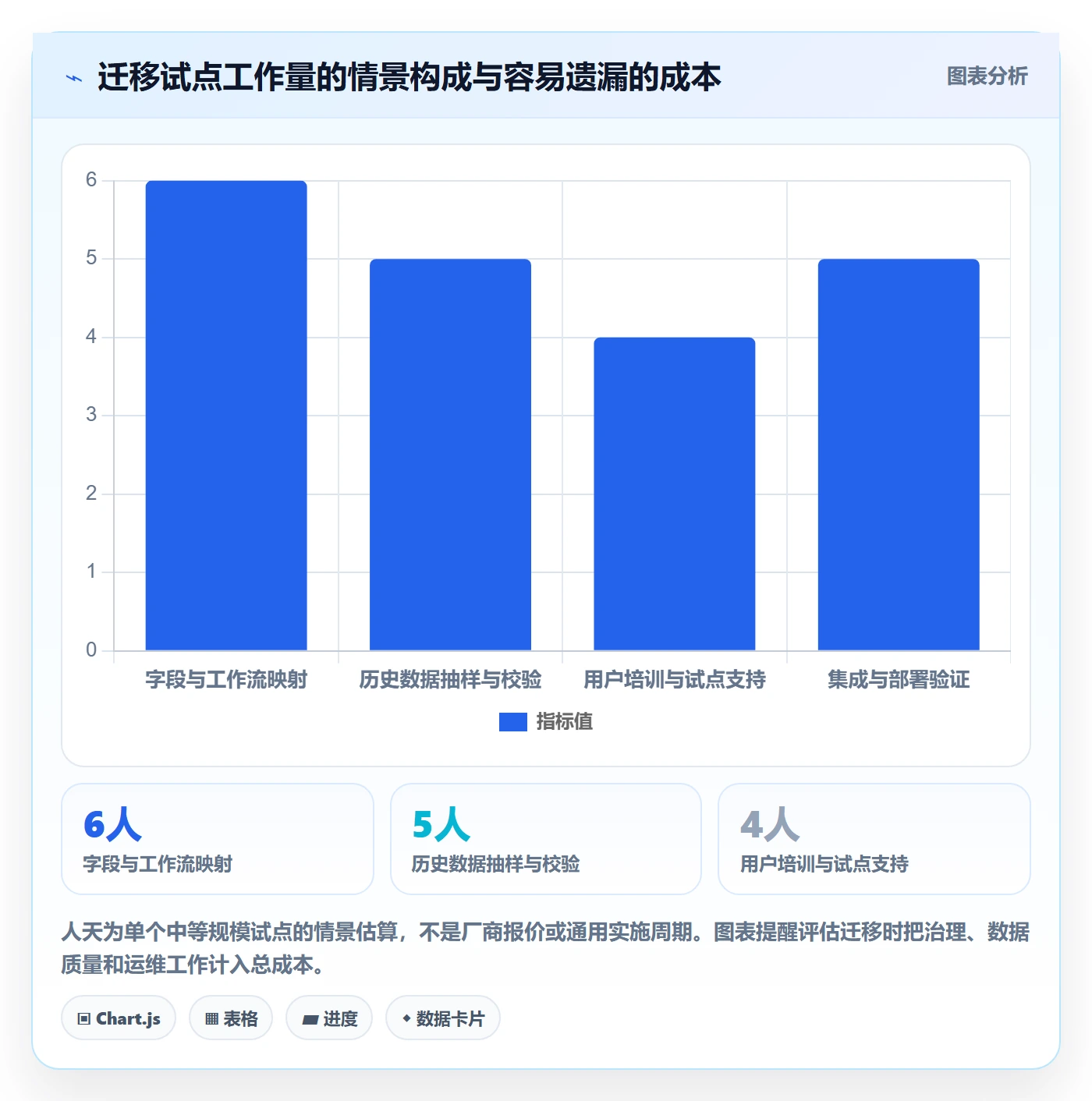Click the 集成与部署验证 x-axis label
This screenshot has height=1101, width=1092.
899,680
